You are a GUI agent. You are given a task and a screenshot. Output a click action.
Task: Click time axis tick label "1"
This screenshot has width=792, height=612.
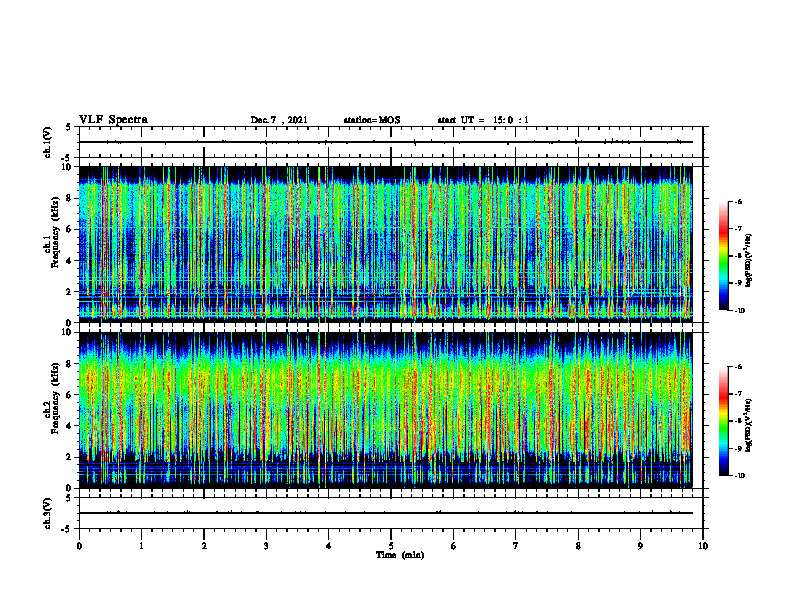141,546
